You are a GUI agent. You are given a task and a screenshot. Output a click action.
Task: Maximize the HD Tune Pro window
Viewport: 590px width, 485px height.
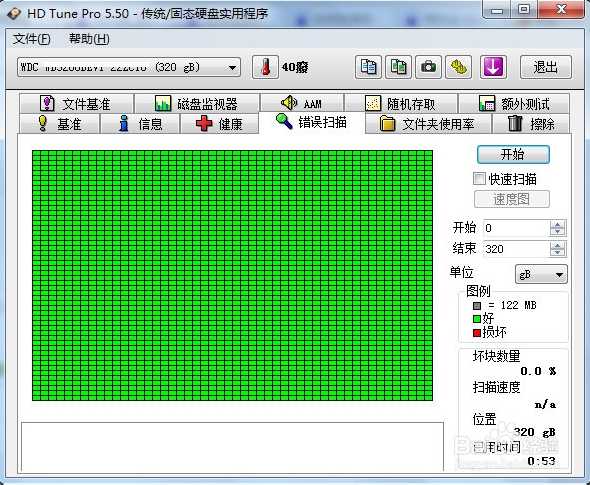coord(524,10)
